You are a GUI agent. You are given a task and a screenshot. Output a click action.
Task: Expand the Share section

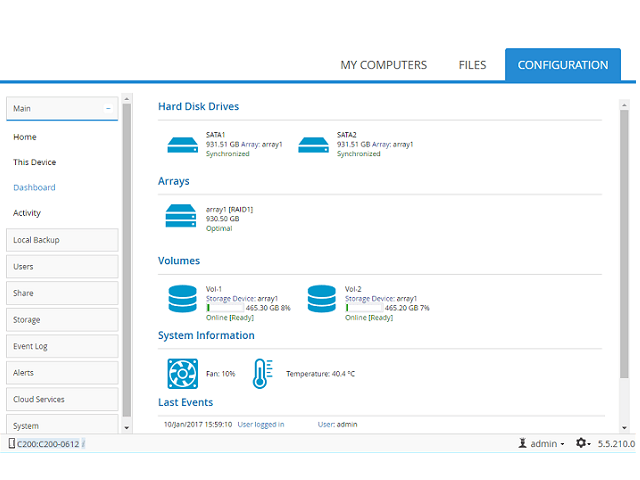[x=62, y=293]
